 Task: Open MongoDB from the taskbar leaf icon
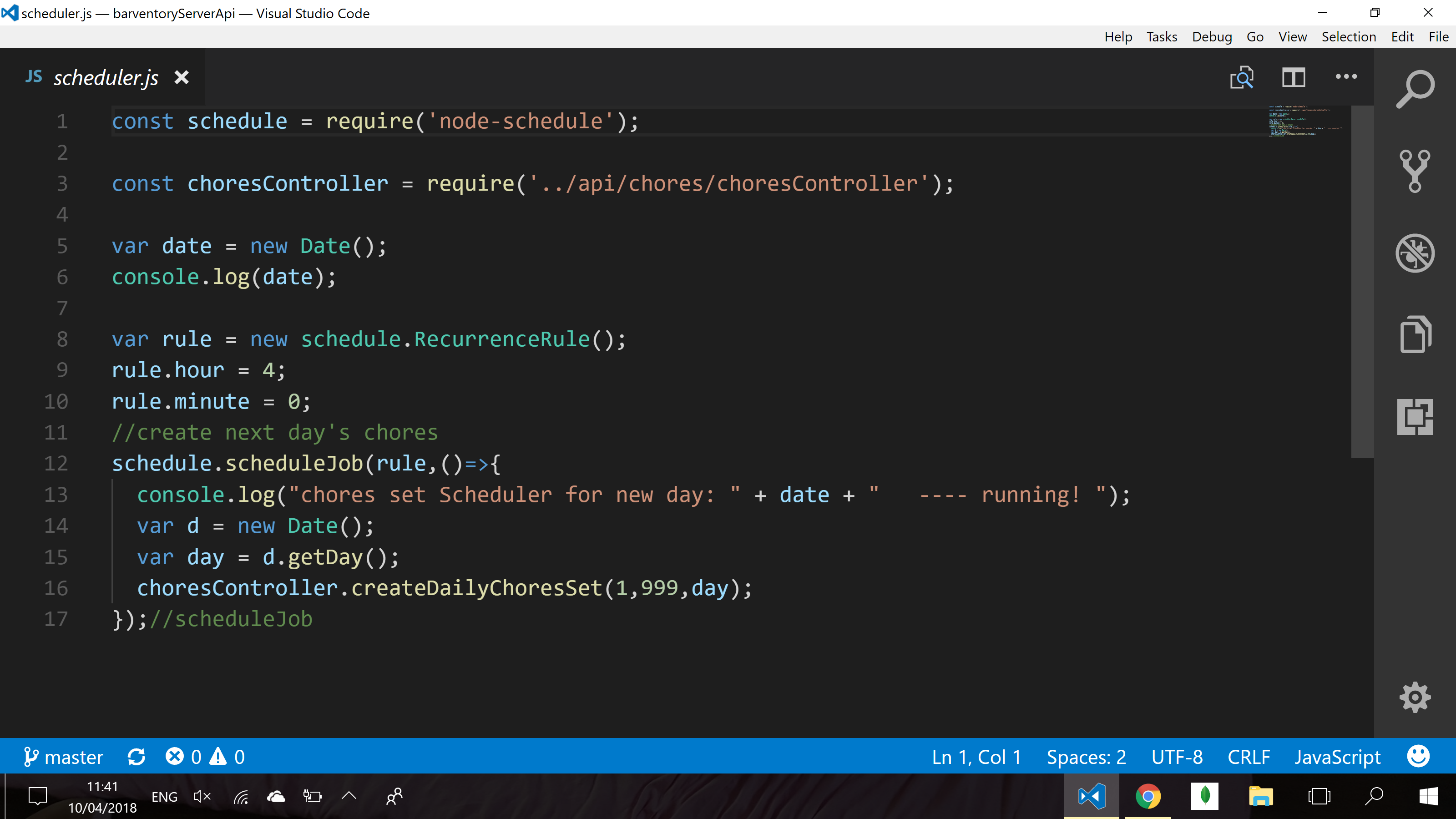[1204, 796]
